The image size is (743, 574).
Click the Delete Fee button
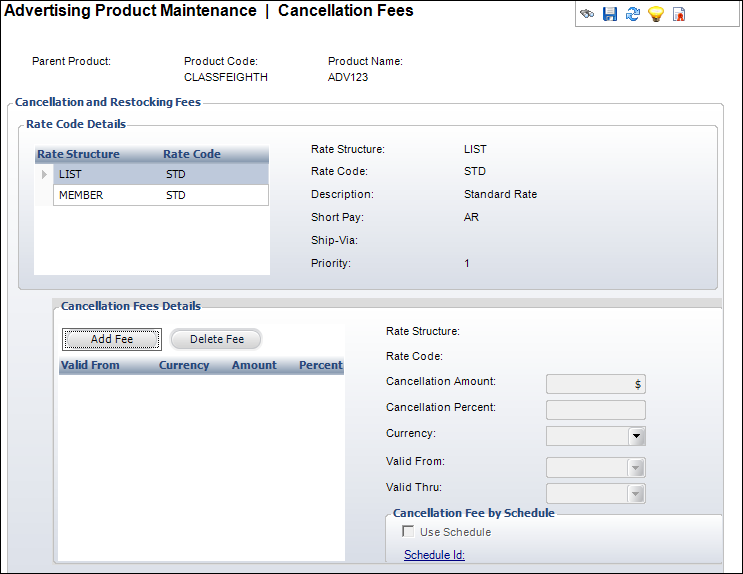coord(216,339)
